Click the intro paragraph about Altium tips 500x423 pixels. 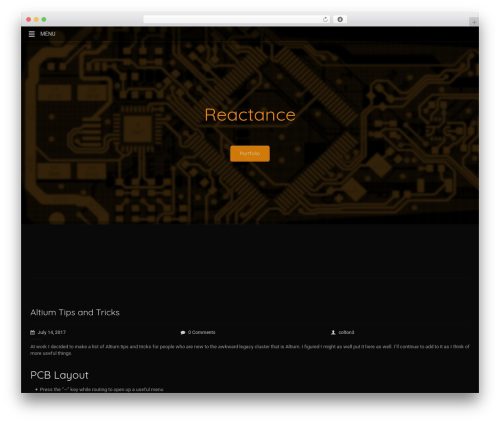[250, 350]
